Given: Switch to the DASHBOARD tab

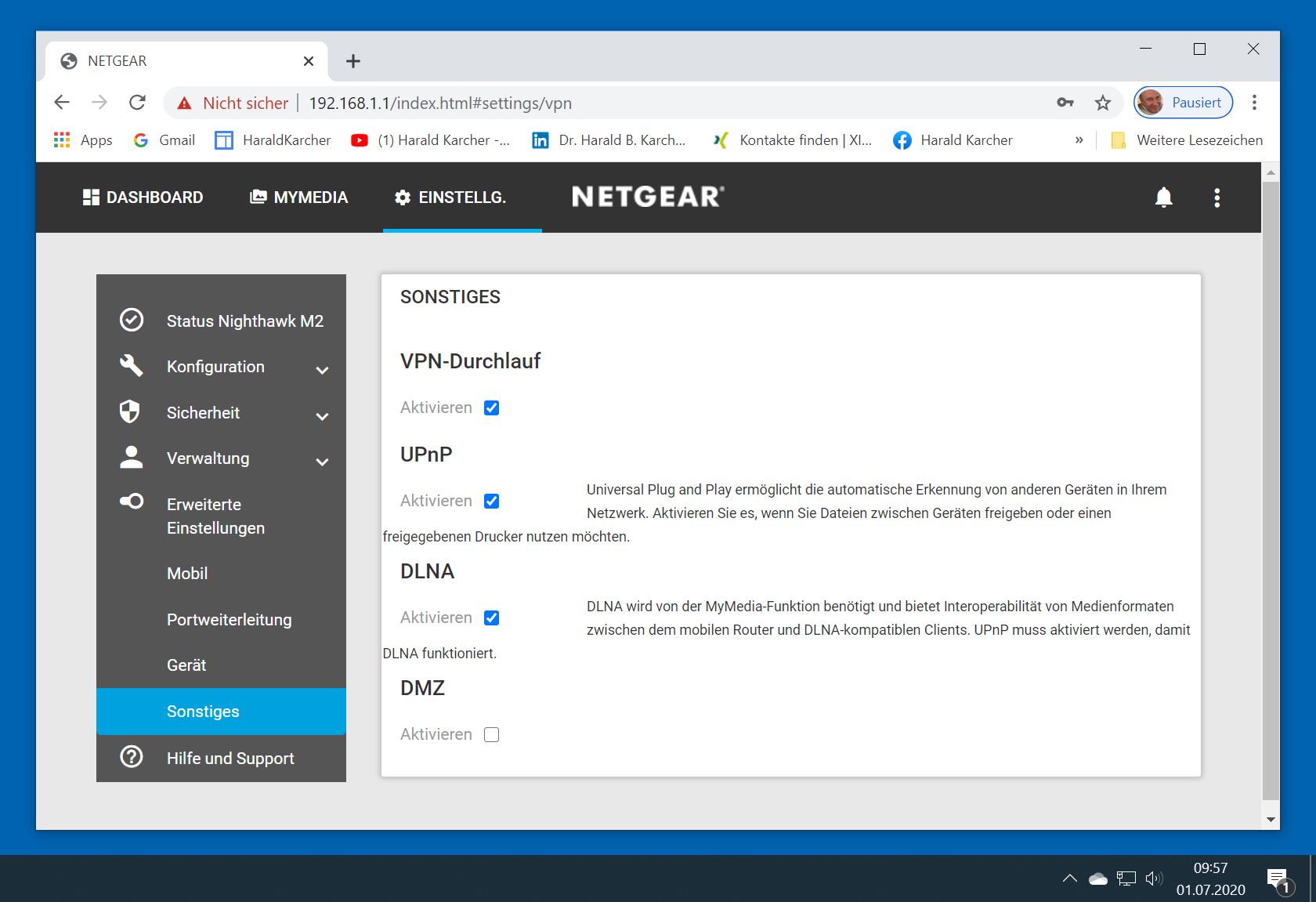Looking at the screenshot, I should click(x=143, y=197).
